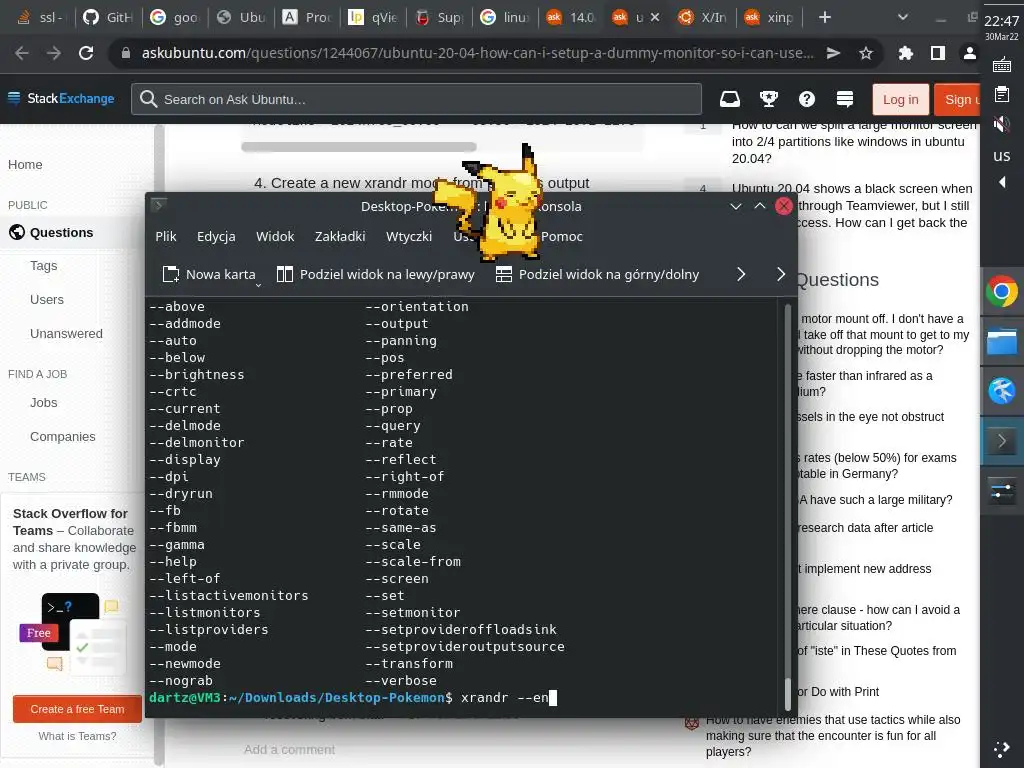Viewport: 1024px width, 768px height.
Task: Open virtual keyboard tray icon
Action: 1002,65
